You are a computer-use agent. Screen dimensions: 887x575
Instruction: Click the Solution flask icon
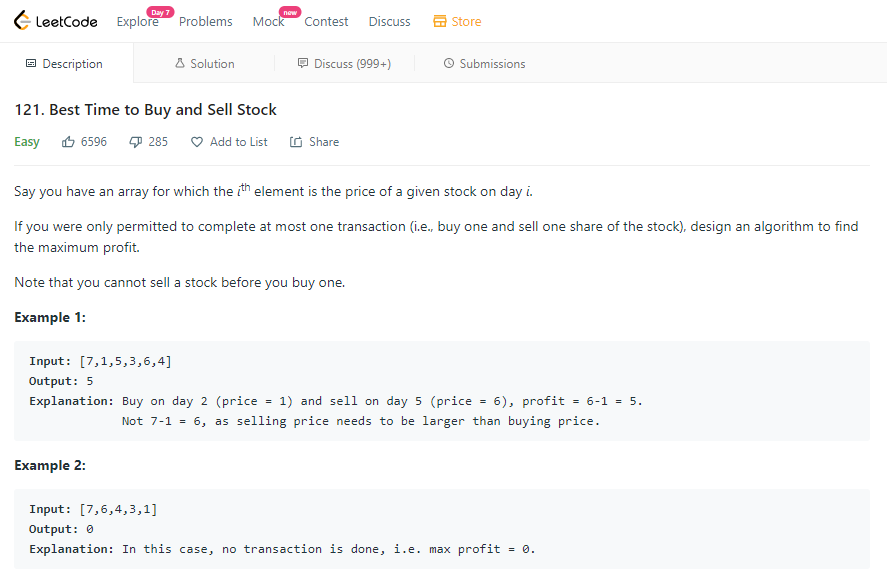(180, 63)
